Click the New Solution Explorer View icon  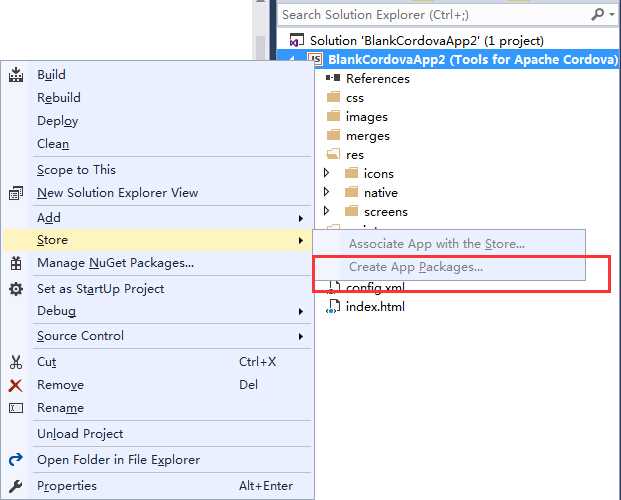(16, 193)
